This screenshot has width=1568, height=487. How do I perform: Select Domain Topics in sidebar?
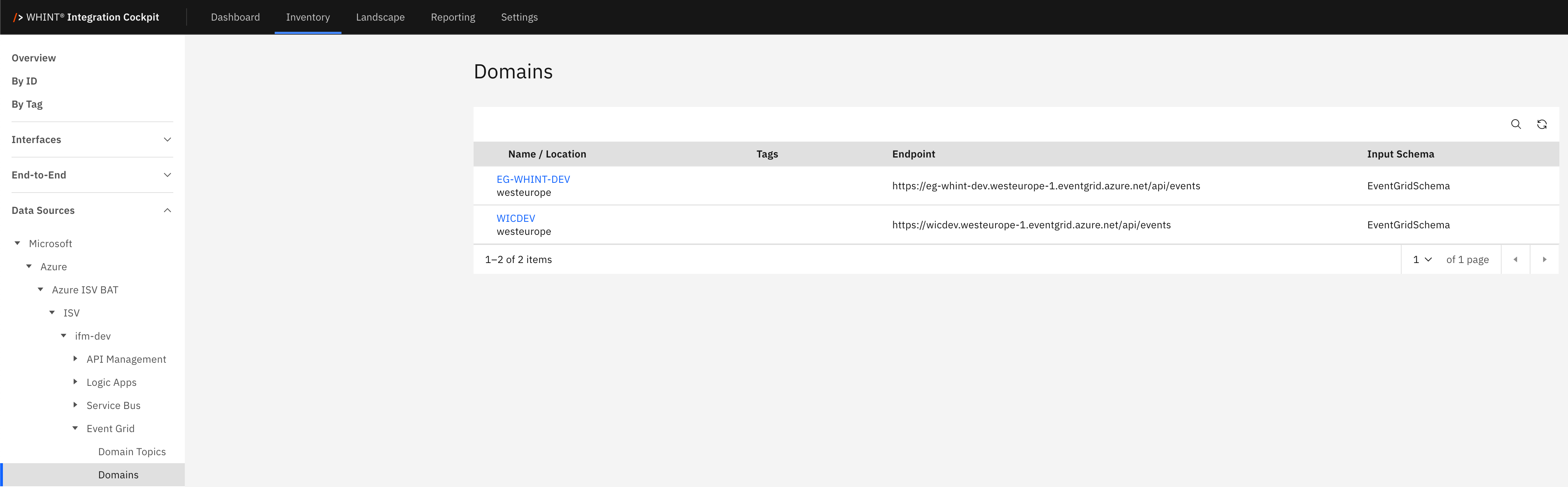click(x=131, y=452)
